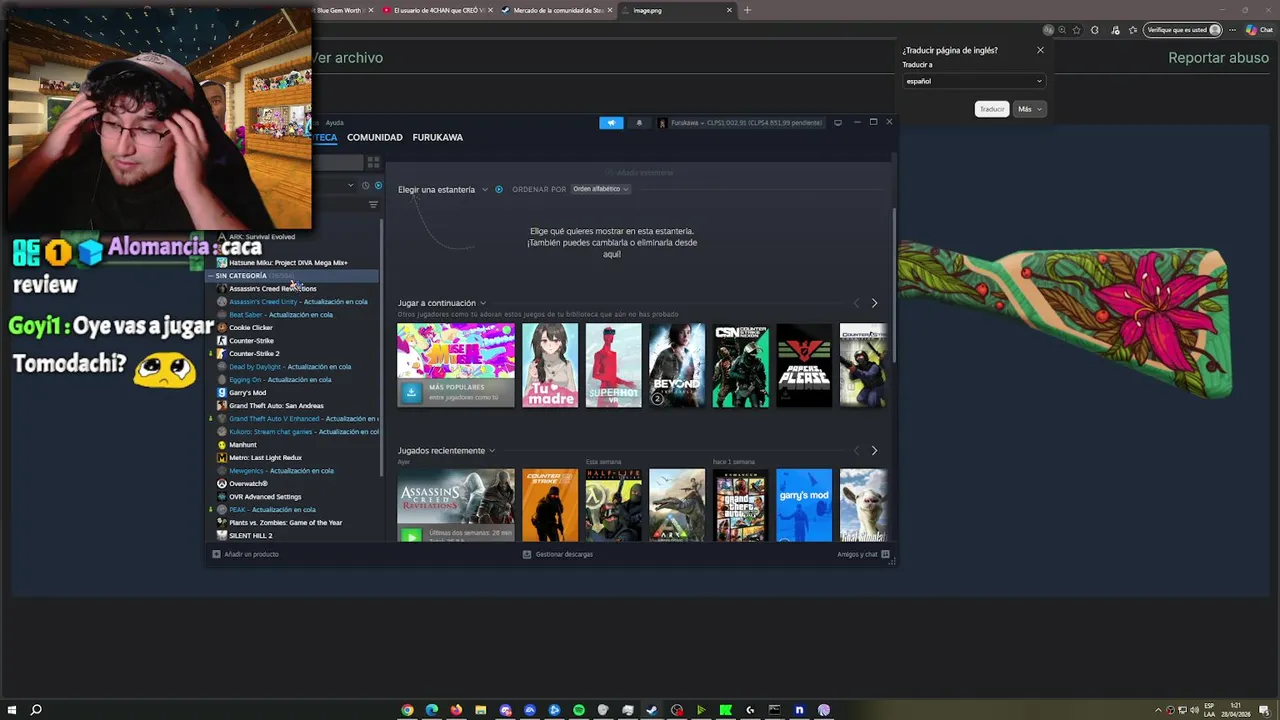1280x720 pixels.
Task: Click the Steam library vertical scrollbar
Action: [x=894, y=285]
